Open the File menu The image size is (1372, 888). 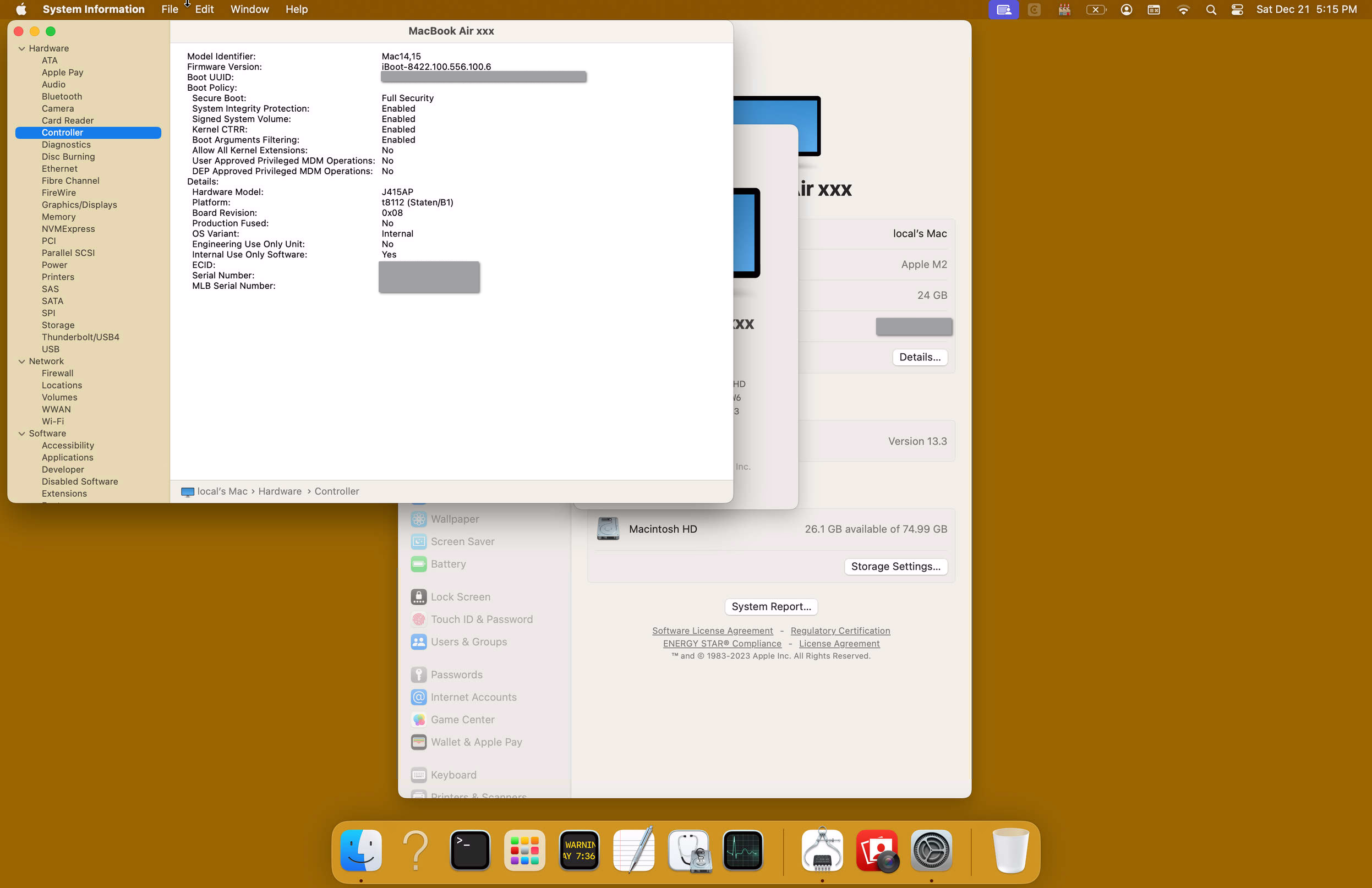click(x=170, y=9)
